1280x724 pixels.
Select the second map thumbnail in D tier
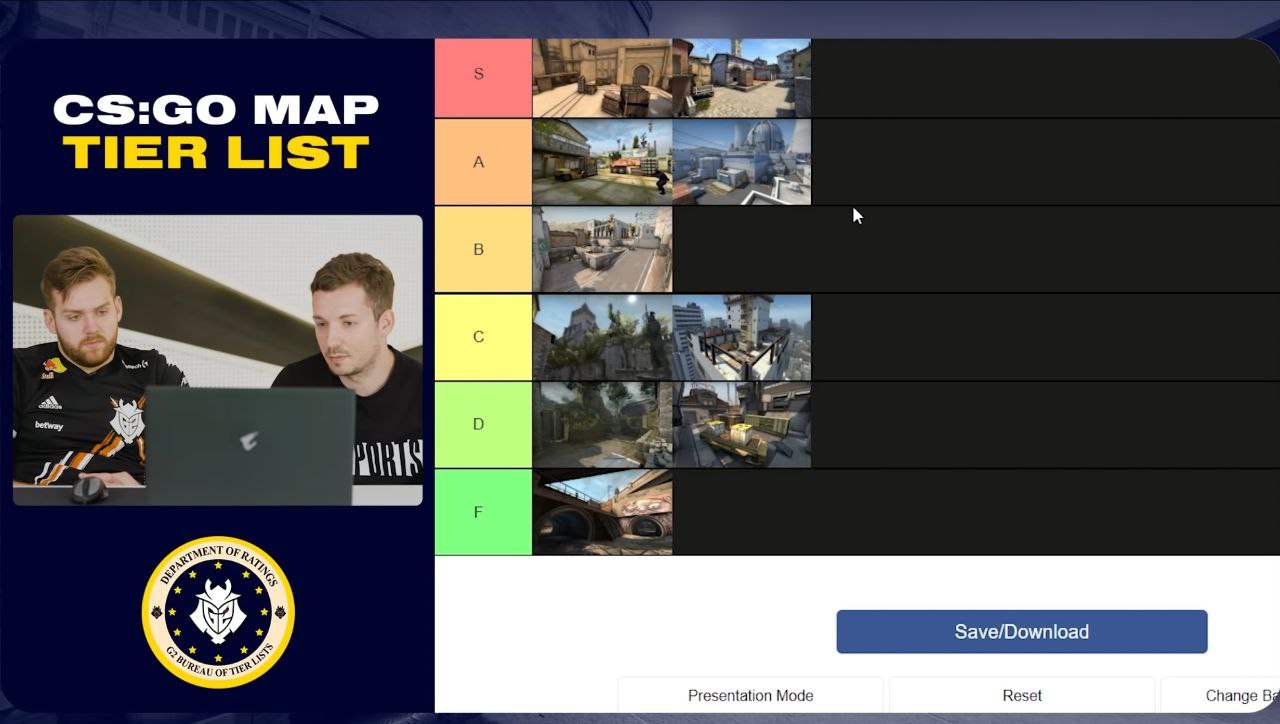741,425
